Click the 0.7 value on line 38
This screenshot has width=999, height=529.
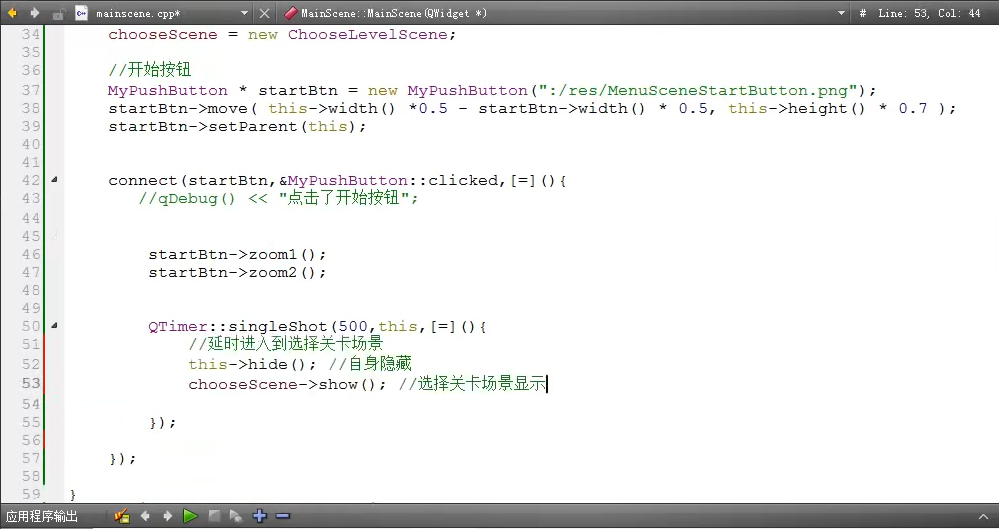[913, 108]
